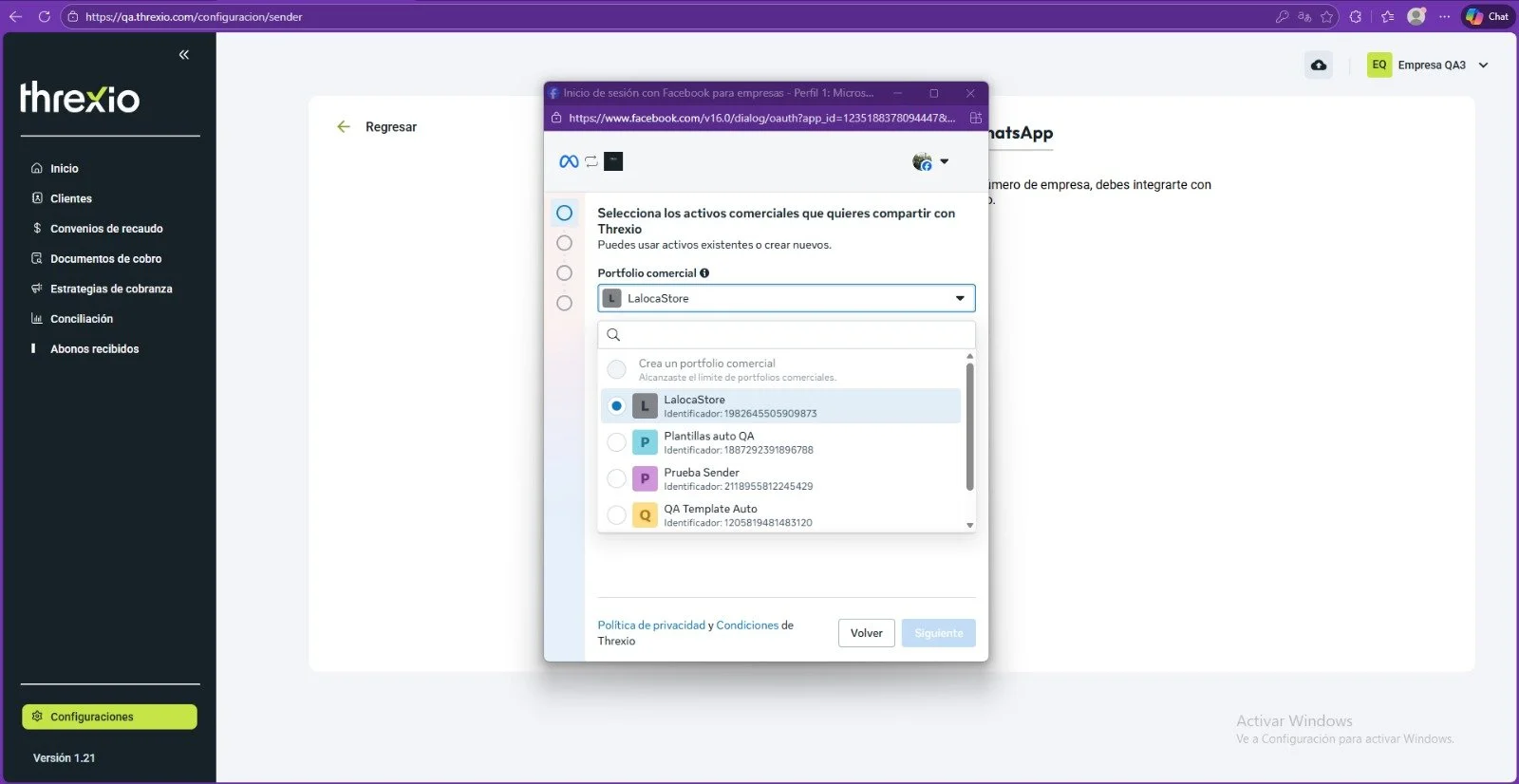Open the saved passwords key icon
This screenshot has height=784, width=1519.
coord(1282,16)
